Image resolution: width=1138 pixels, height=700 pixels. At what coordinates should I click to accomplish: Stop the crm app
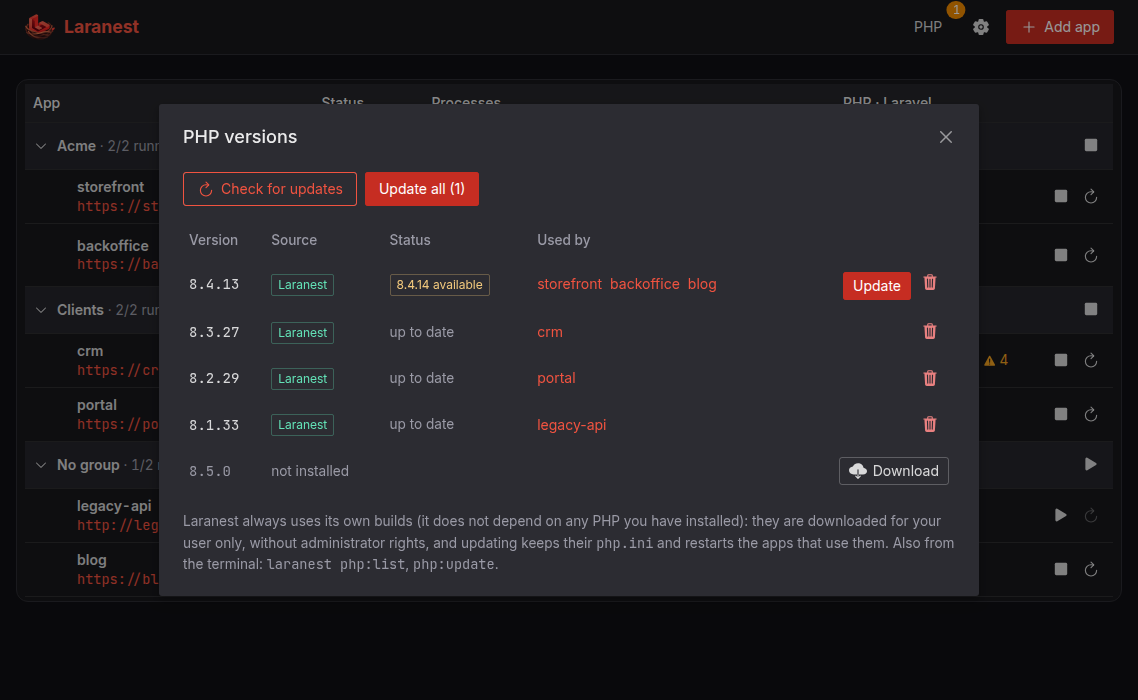point(1060,360)
